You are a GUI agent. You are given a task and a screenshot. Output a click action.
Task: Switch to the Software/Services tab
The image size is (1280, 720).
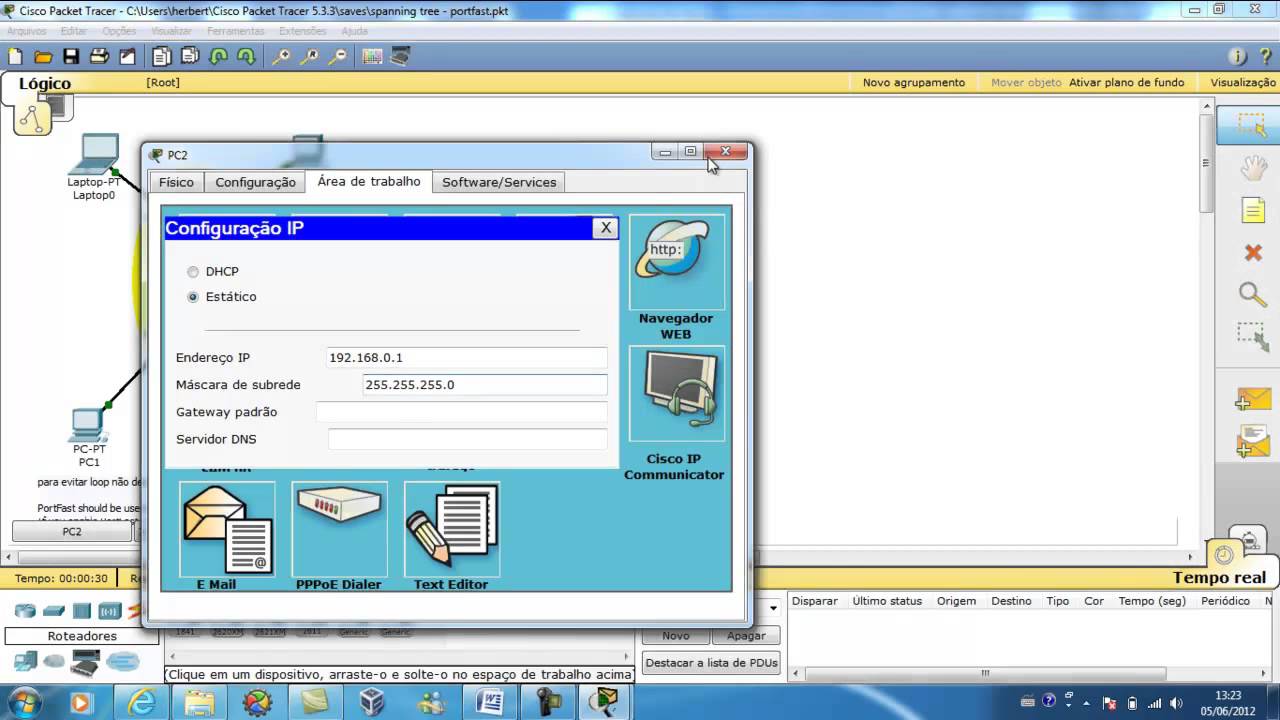(x=499, y=182)
